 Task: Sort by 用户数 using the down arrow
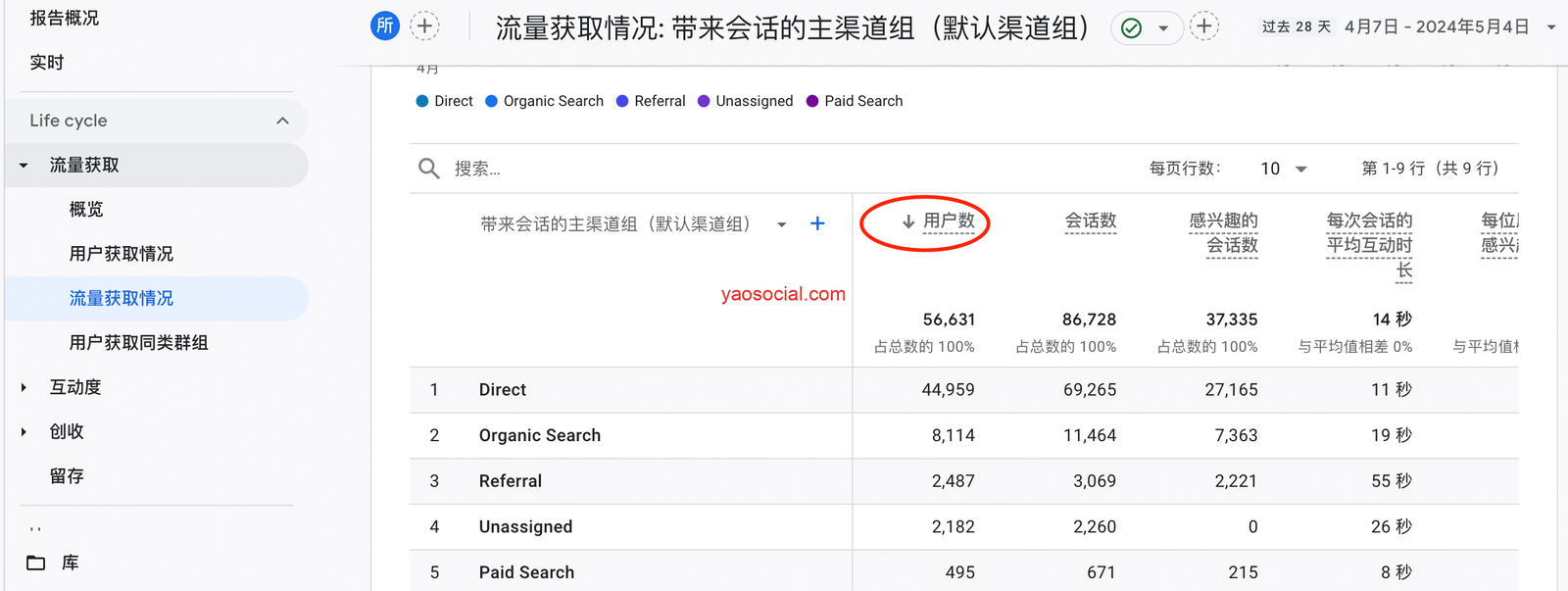(908, 222)
